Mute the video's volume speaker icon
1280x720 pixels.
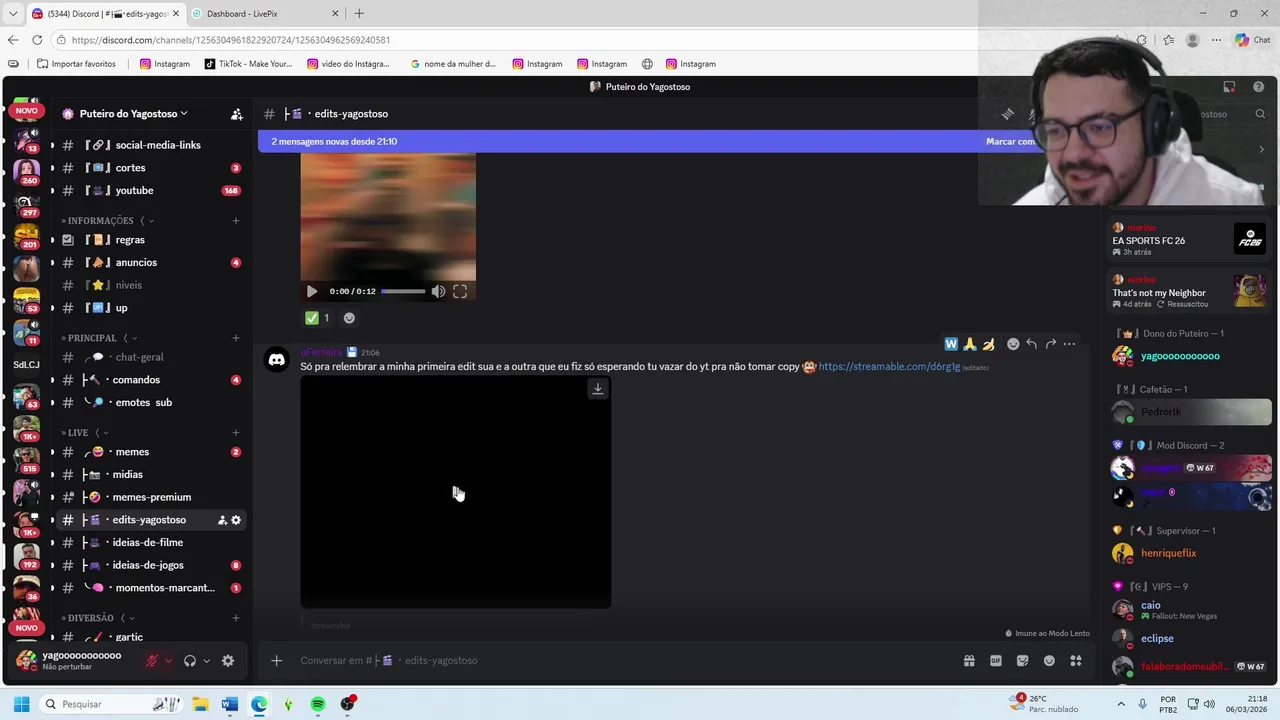pos(438,291)
